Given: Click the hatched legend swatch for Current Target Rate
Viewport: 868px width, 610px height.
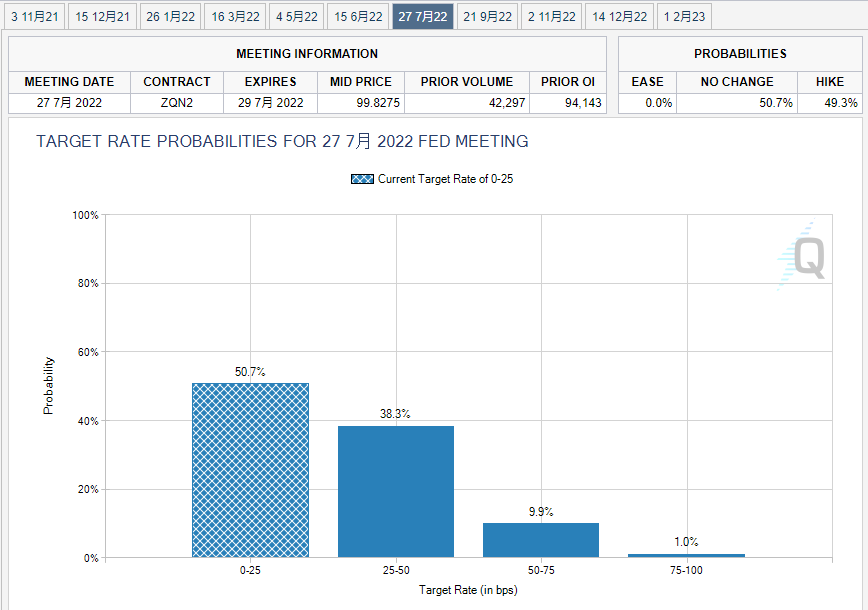Looking at the screenshot, I should pos(362,179).
